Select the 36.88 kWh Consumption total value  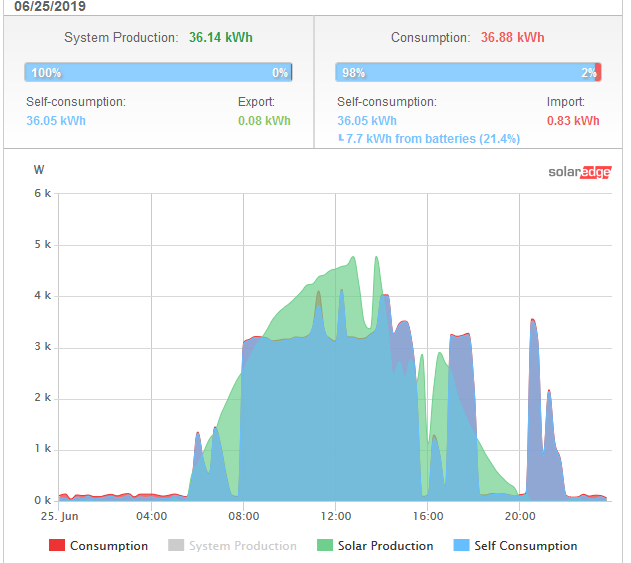tap(512, 38)
